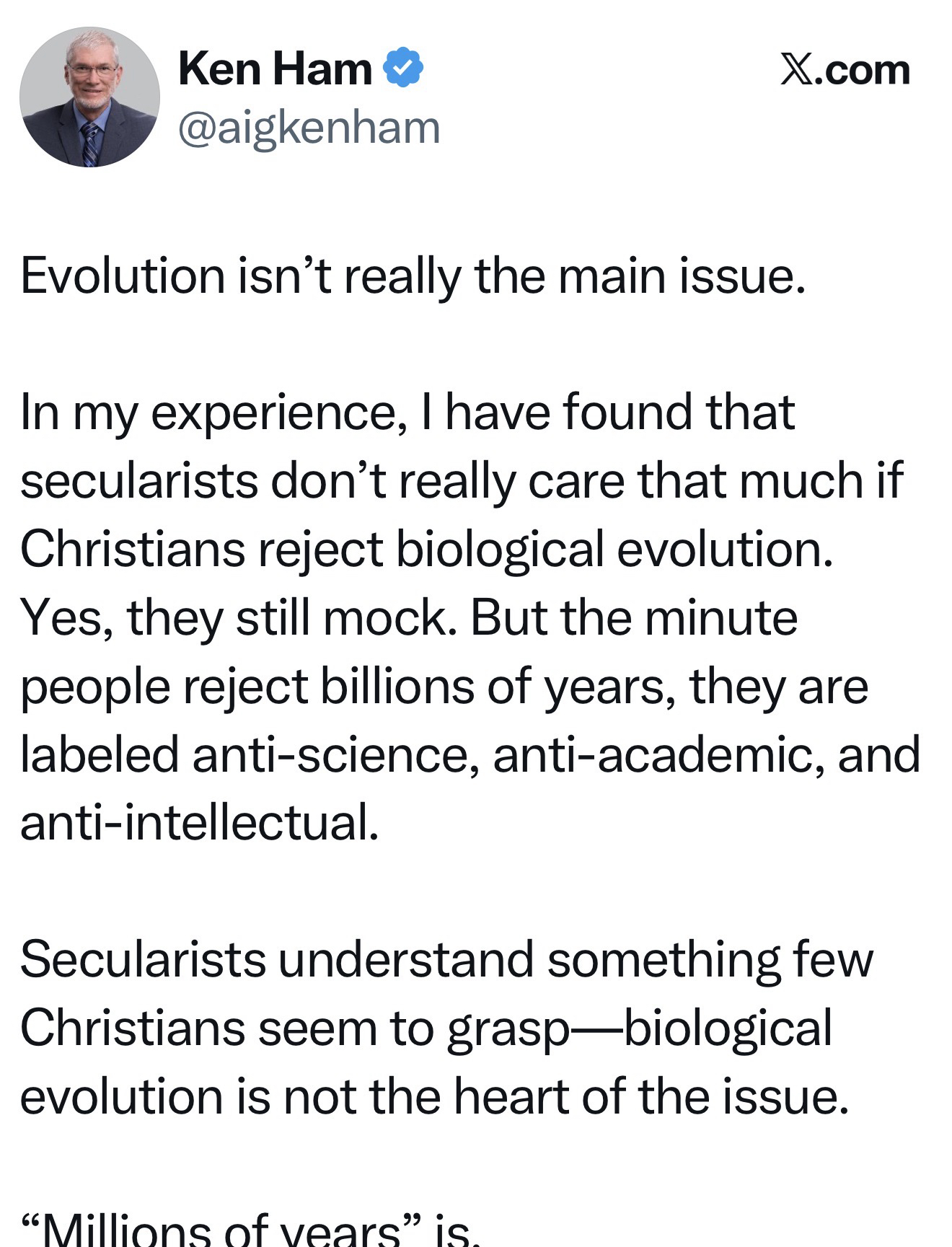Open Ken Ham's profile picture

pyautogui.click(x=89, y=98)
